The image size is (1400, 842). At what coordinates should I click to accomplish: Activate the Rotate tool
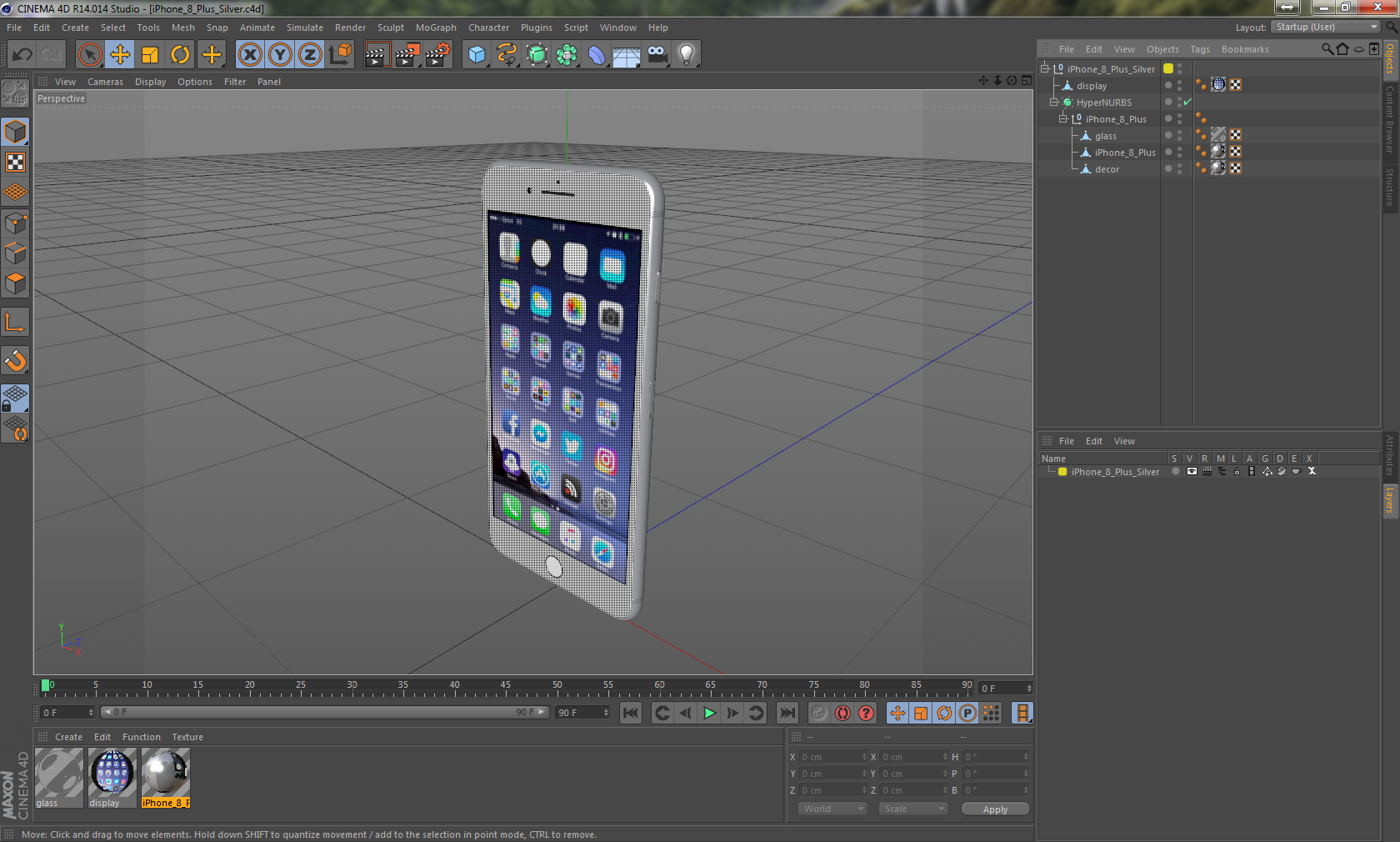180,55
